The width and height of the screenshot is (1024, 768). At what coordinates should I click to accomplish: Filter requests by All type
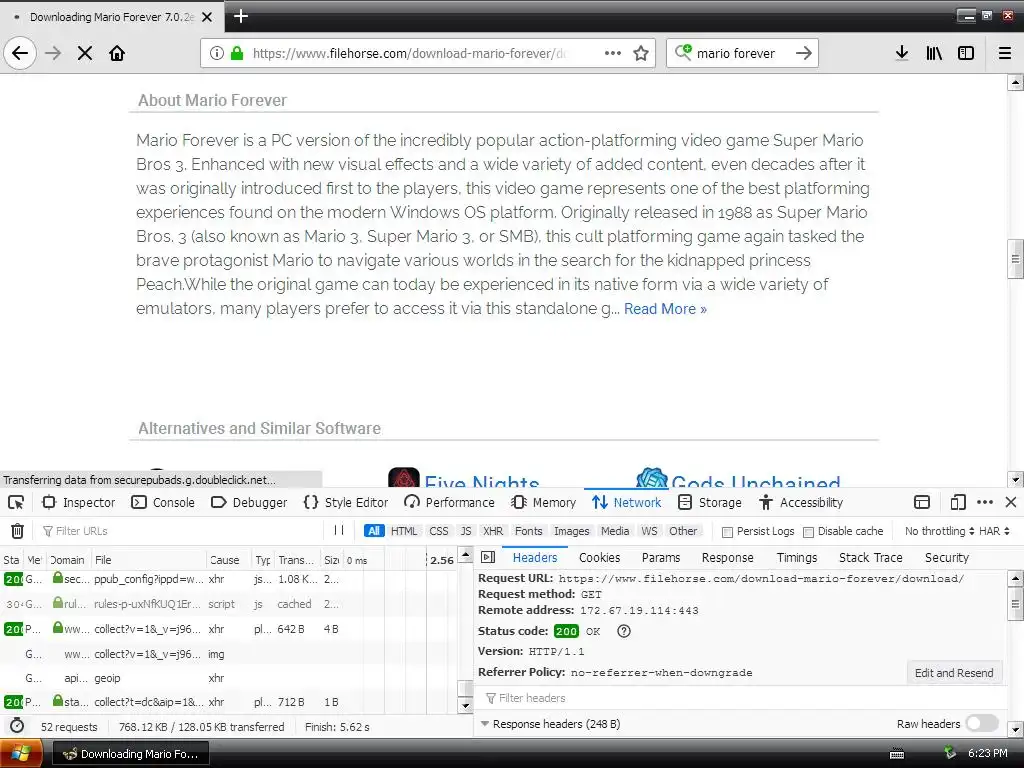coord(374,531)
